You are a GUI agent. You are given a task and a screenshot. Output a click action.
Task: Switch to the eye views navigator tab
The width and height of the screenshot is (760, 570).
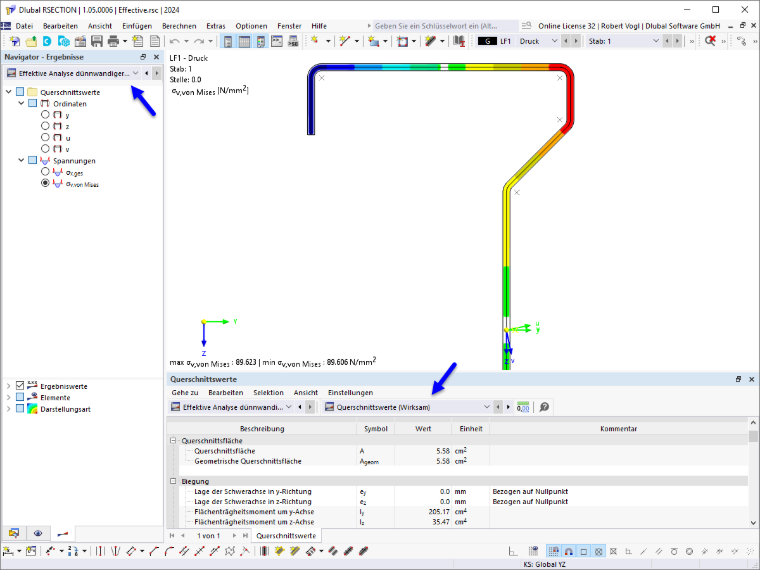[38, 533]
